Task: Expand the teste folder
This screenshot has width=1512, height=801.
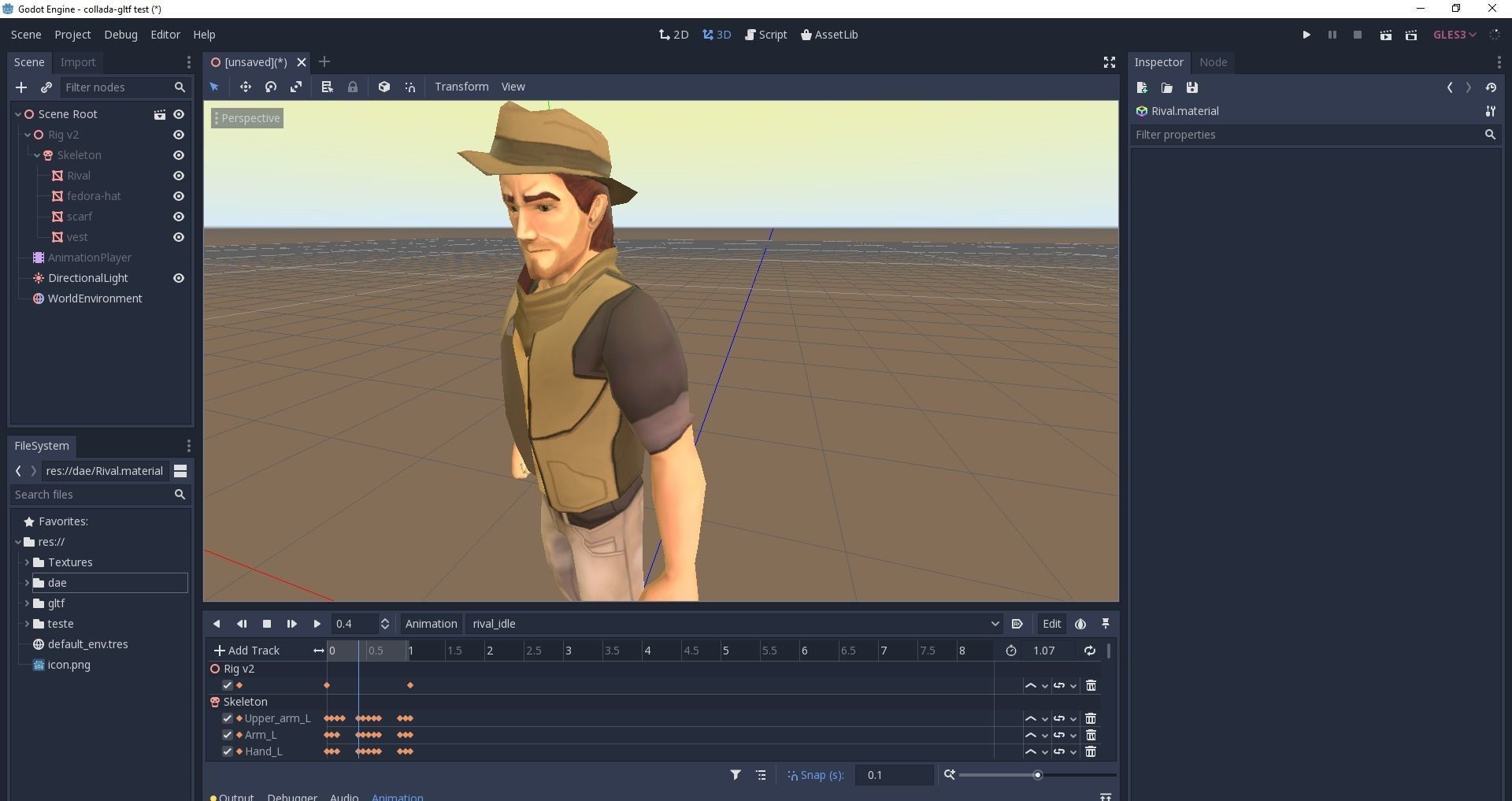Action: 28,624
